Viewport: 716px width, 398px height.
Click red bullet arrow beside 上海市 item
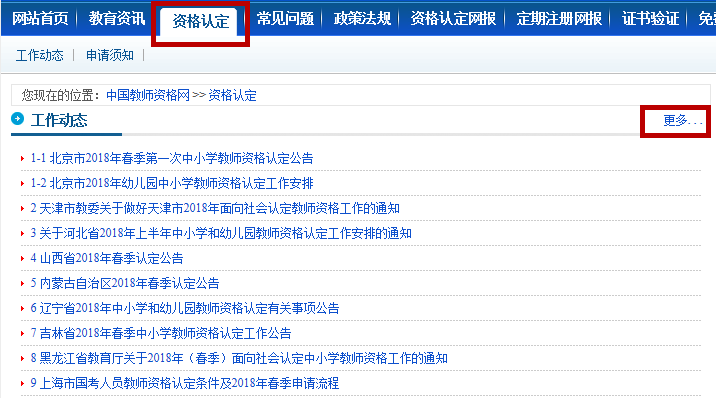tap(22, 383)
